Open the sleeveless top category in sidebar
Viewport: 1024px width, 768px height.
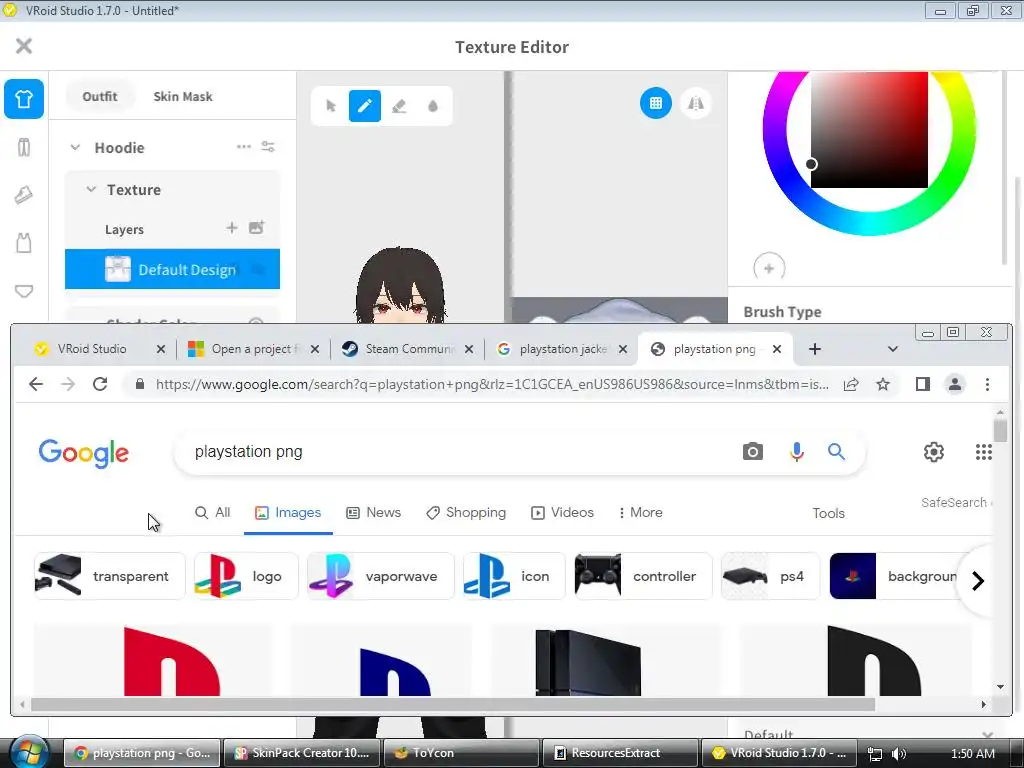(24, 243)
